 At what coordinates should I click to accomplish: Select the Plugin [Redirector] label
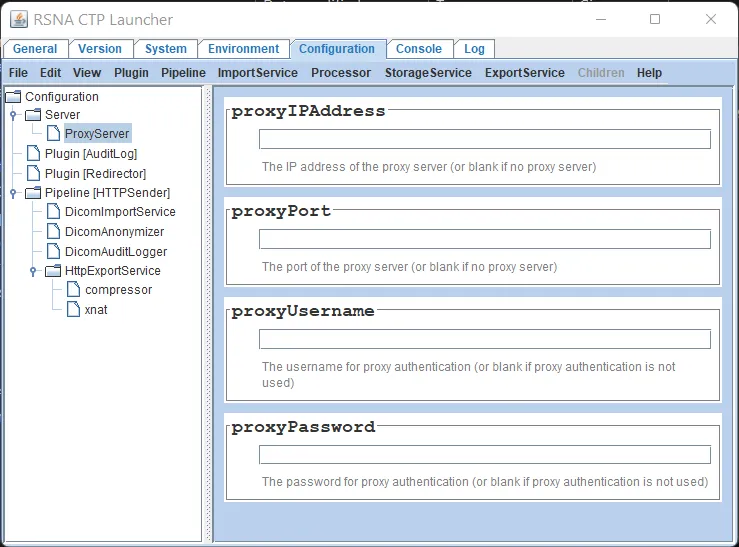pyautogui.click(x=95, y=173)
